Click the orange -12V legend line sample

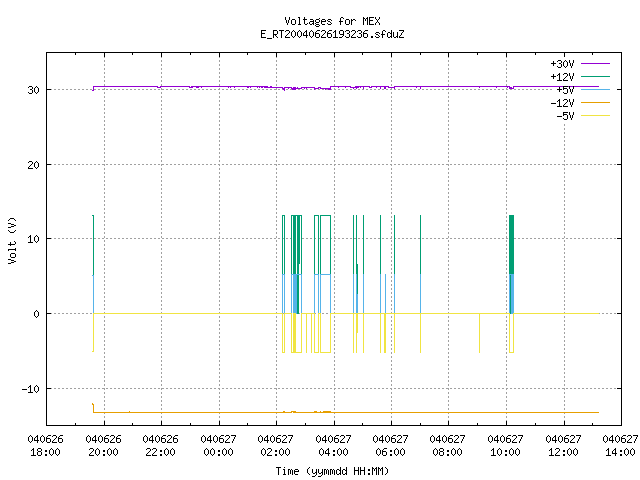pyautogui.click(x=595, y=102)
